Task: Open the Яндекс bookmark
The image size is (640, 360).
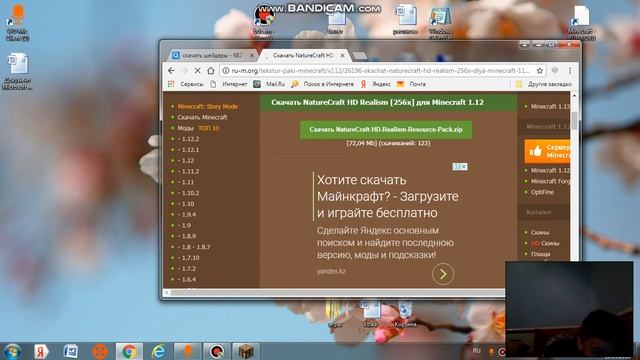Action: tap(376, 84)
